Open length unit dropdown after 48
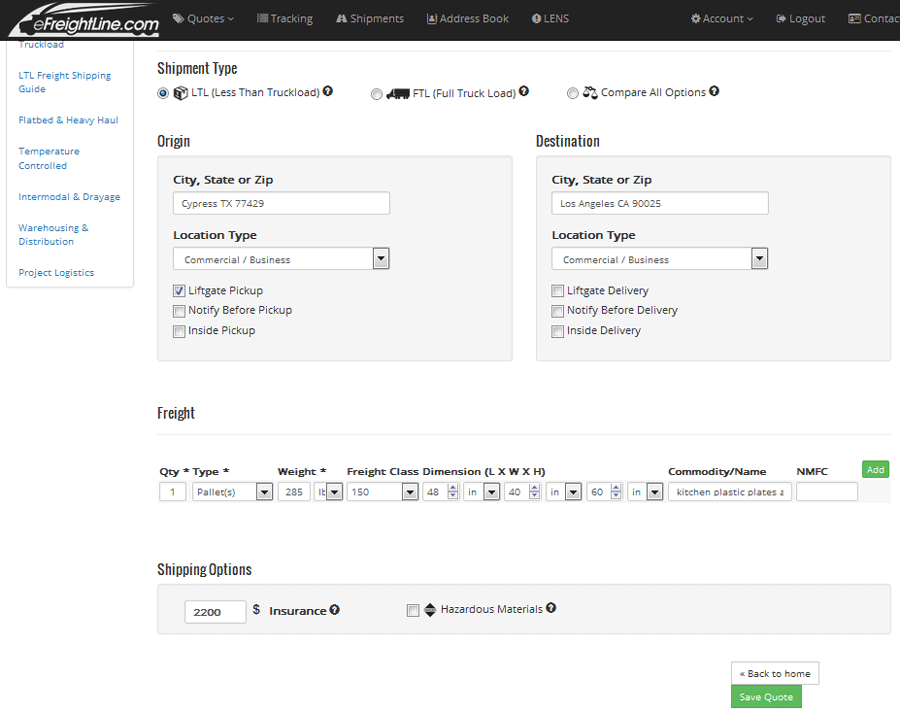This screenshot has height=712, width=900. tap(482, 492)
